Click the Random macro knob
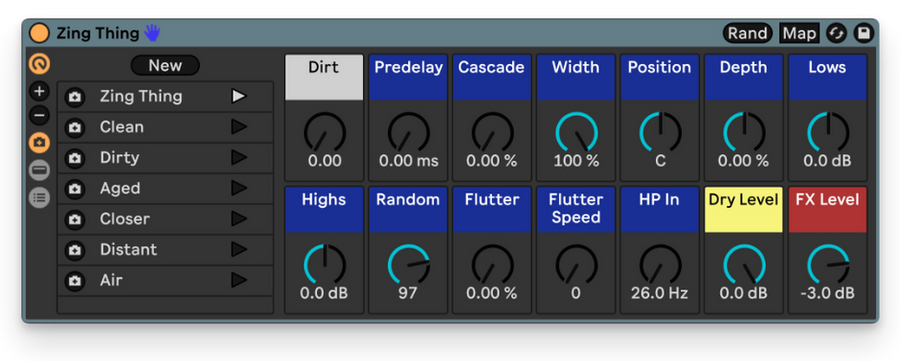Viewport: 900px width, 361px height. tap(408, 265)
